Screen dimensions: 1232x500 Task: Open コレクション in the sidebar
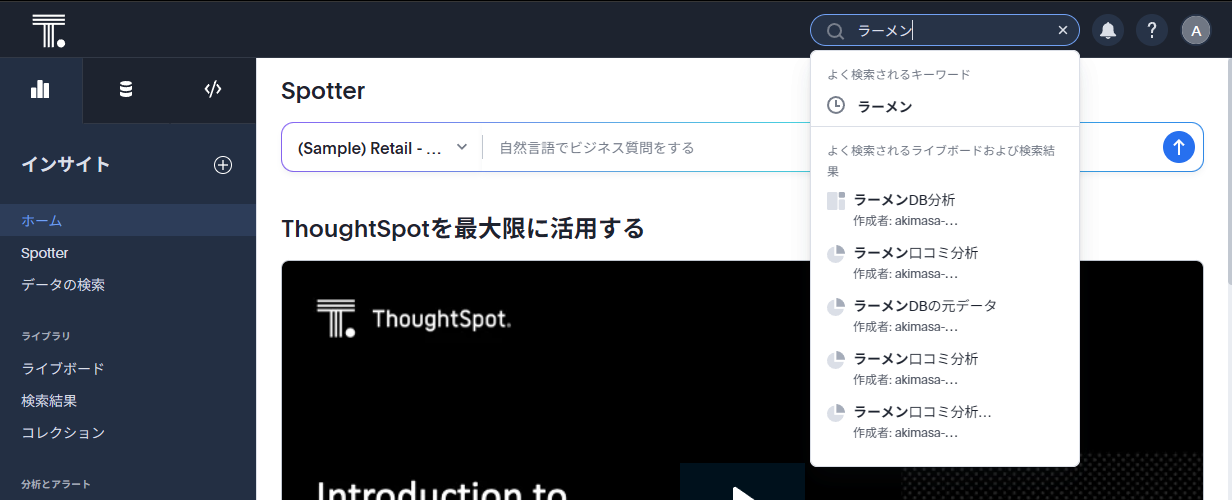coord(63,433)
